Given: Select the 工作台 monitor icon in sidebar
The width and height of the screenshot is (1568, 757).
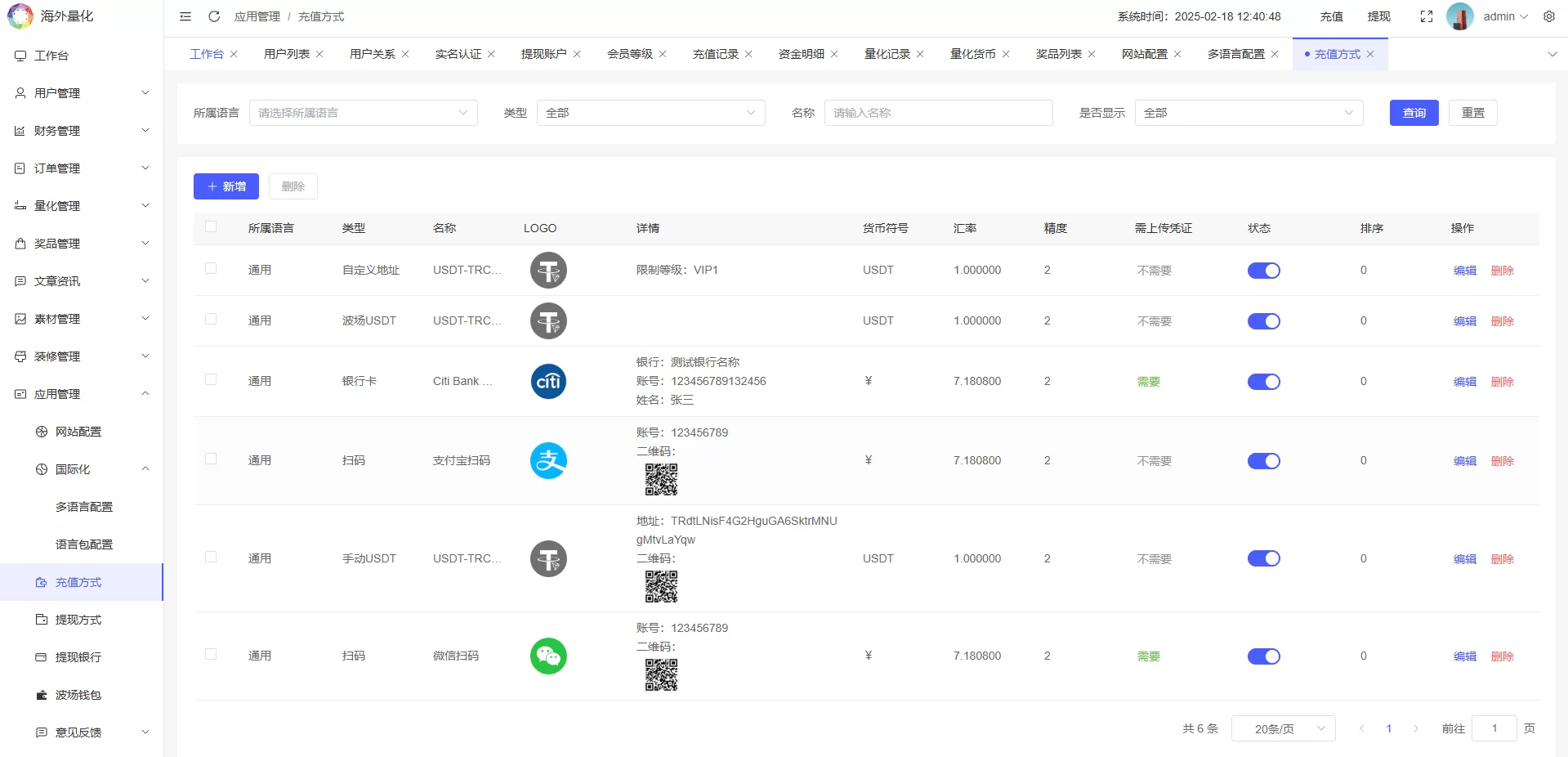Looking at the screenshot, I should tap(20, 56).
